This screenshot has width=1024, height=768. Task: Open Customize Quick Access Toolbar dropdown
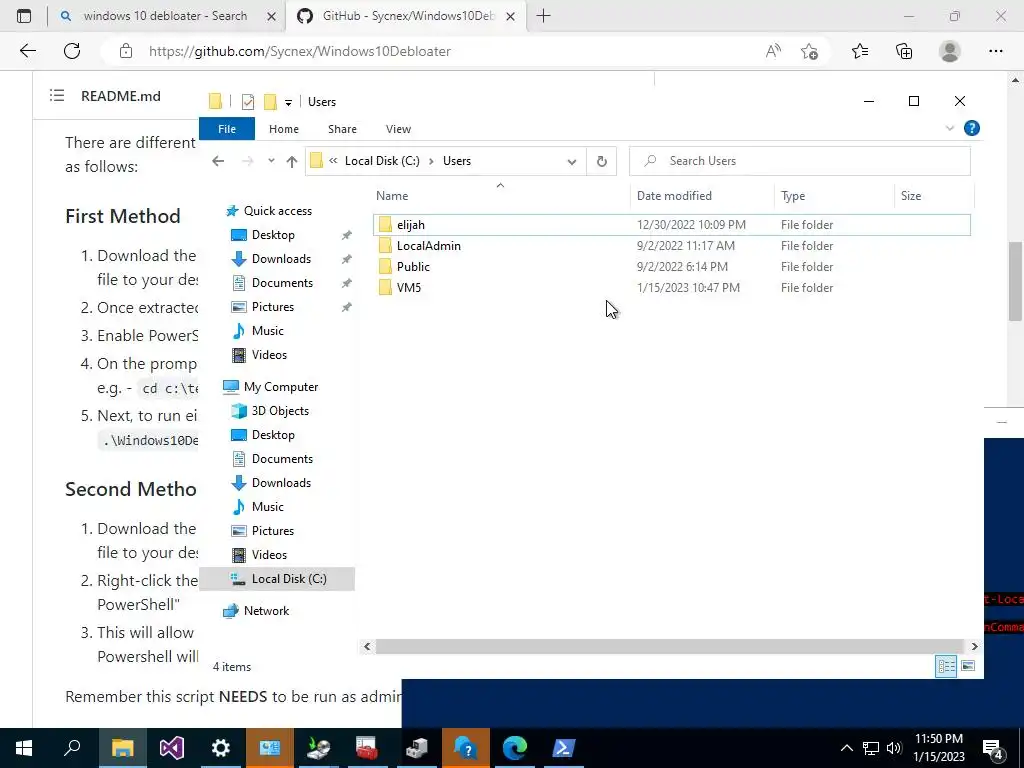[x=288, y=103]
